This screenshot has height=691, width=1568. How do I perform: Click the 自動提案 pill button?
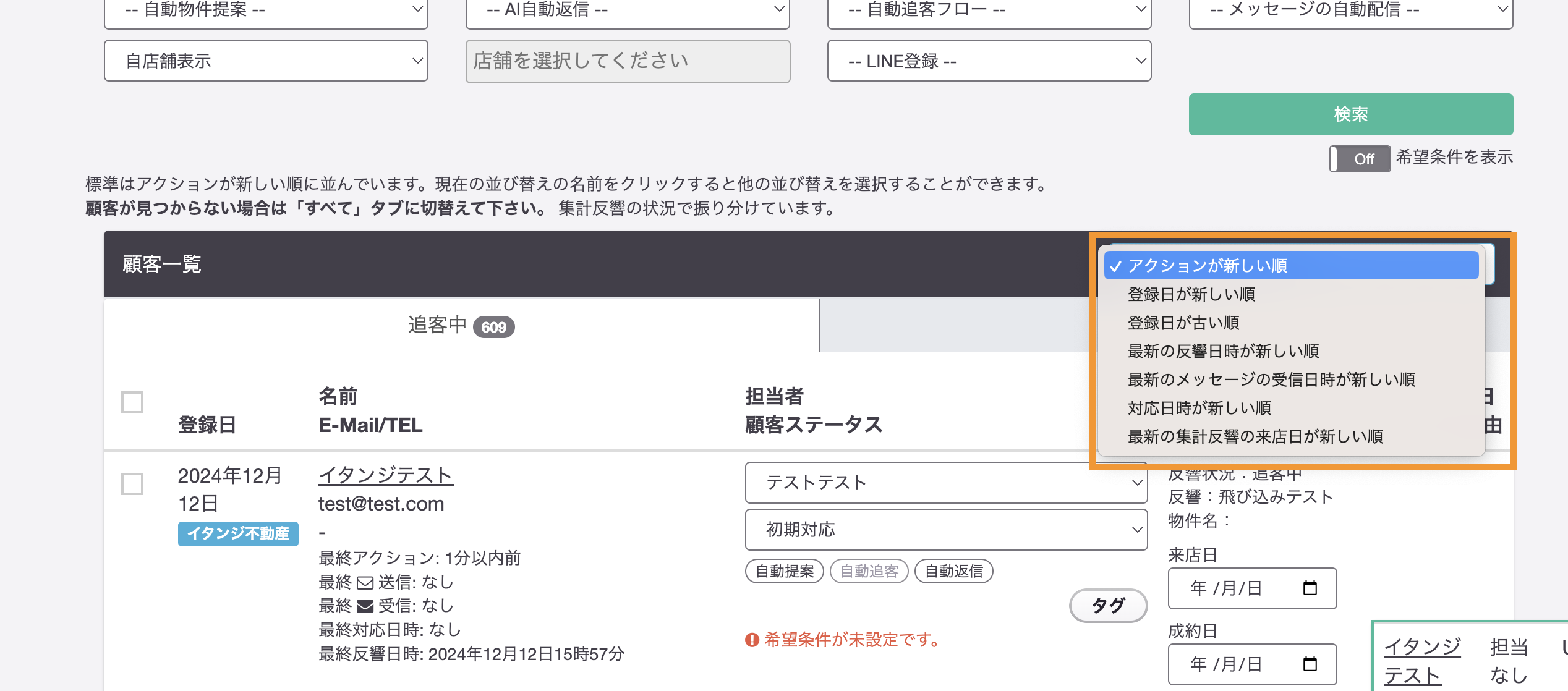coord(785,571)
